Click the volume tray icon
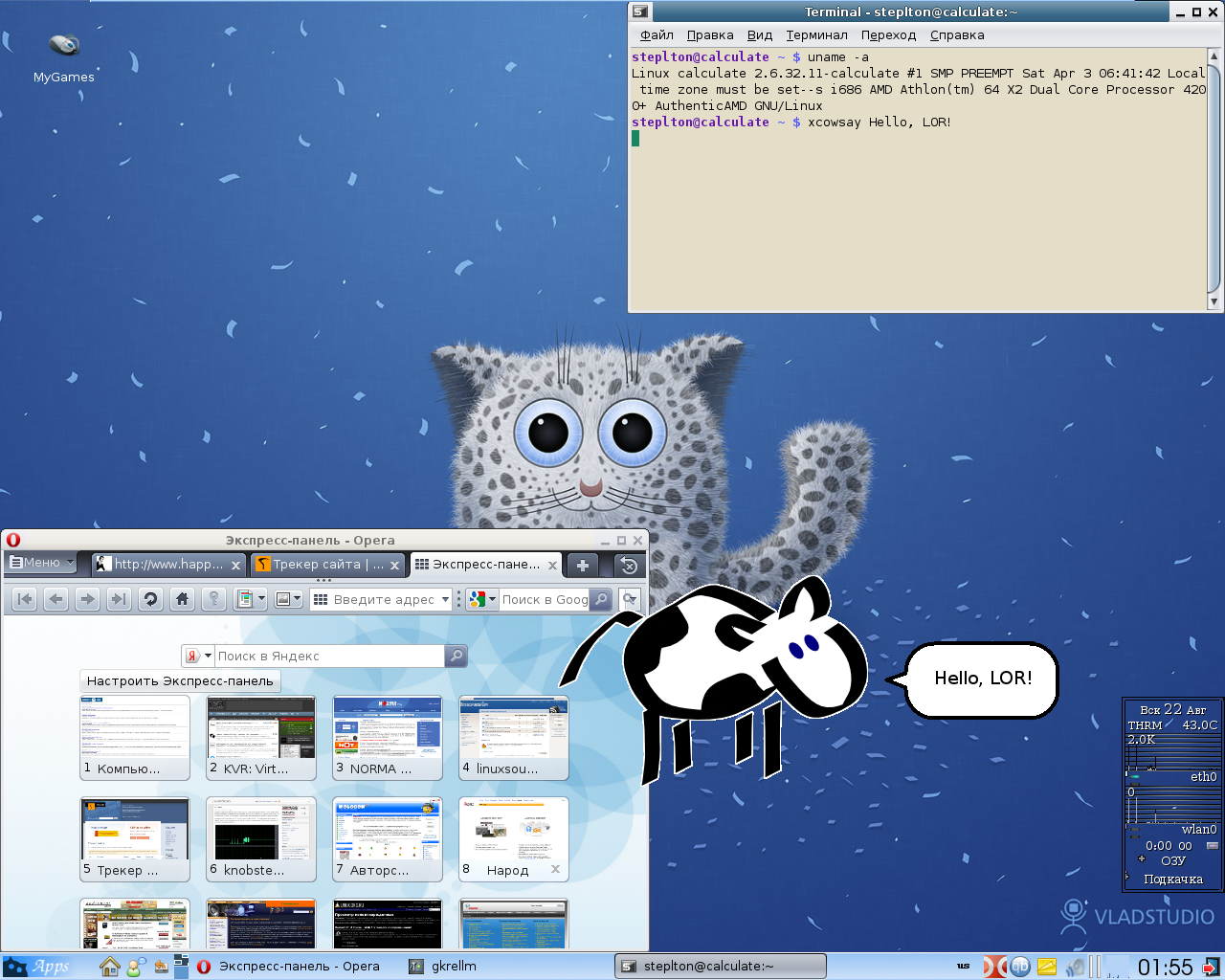Screen dimensions: 1225x980 (x=1076, y=967)
